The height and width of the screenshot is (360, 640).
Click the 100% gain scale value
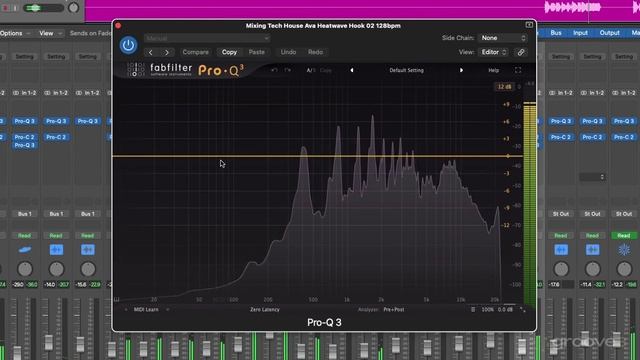click(x=487, y=309)
